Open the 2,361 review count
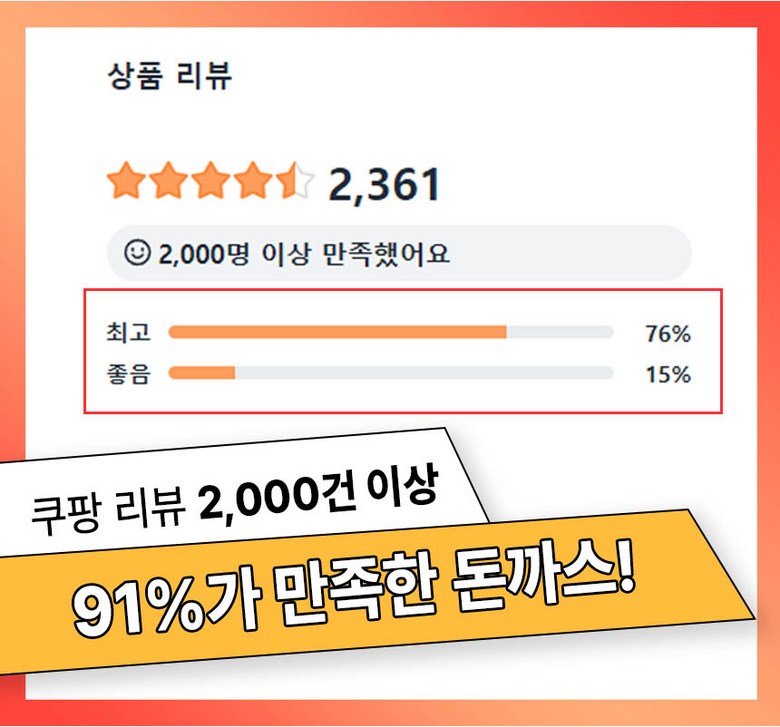780x727 pixels. coord(384,185)
